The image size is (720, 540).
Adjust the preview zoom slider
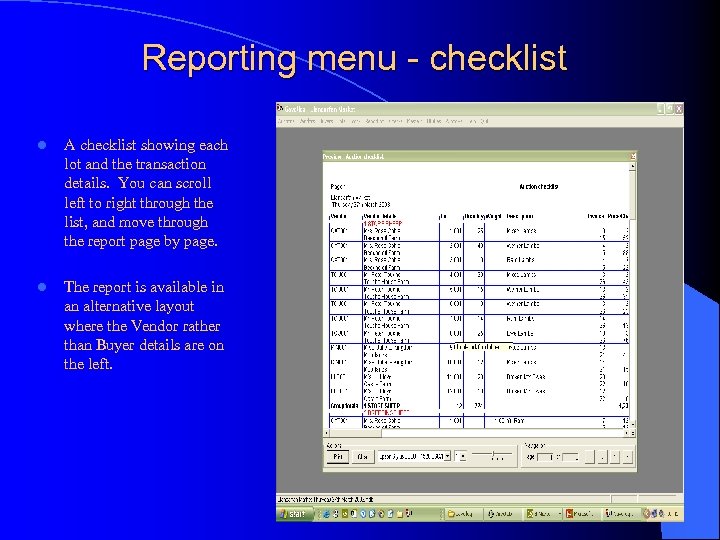pos(493,455)
